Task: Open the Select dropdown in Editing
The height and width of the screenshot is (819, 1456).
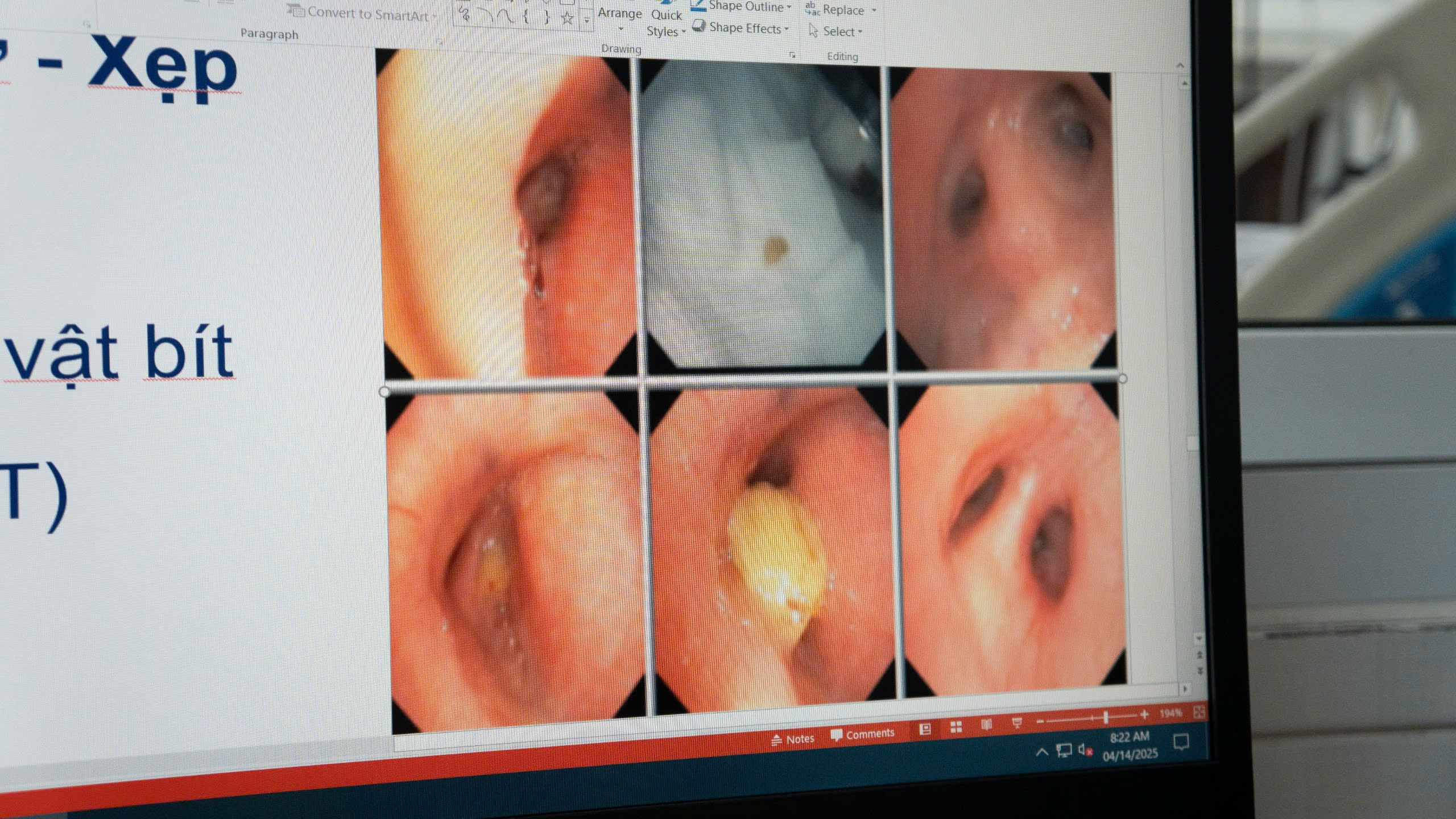Action: [835, 31]
